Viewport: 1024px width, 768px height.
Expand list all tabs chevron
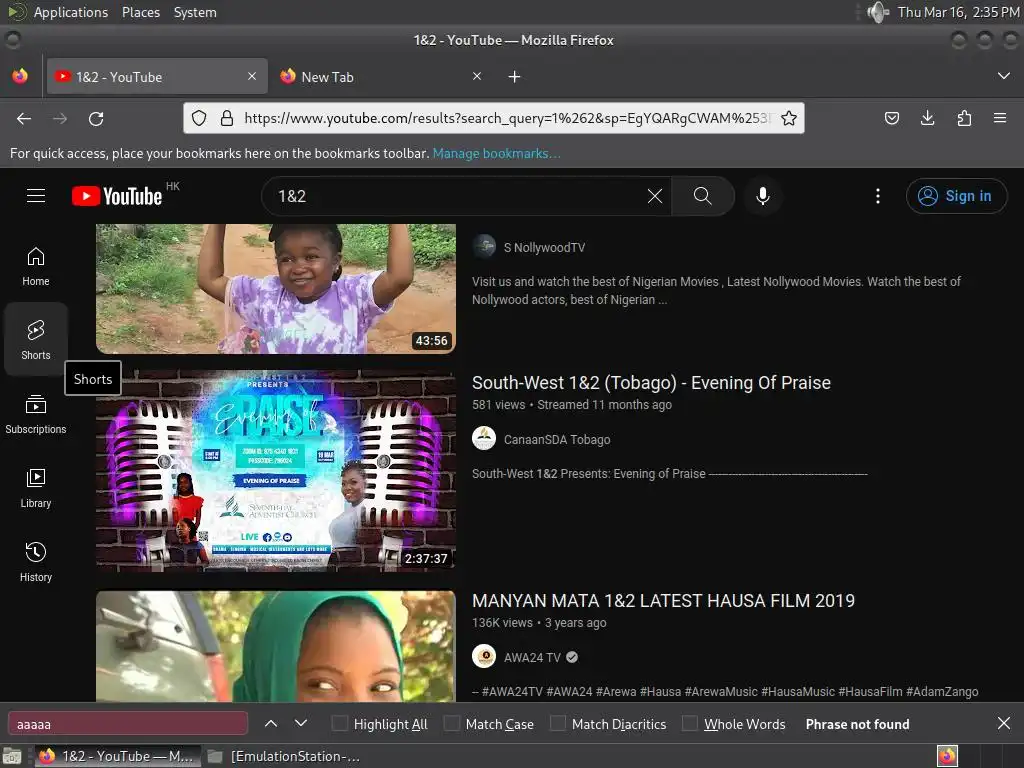(1004, 76)
